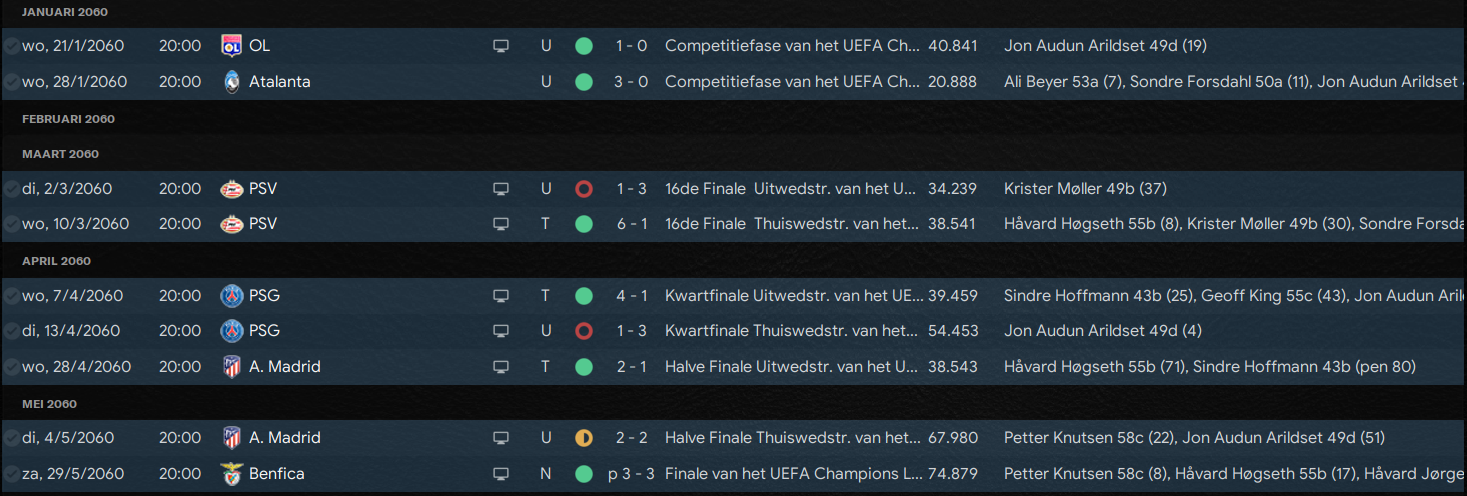Image resolution: width=1467 pixels, height=496 pixels.
Task: Toggle the check circle beside di, 2/3/2060
Action: [x=11, y=189]
